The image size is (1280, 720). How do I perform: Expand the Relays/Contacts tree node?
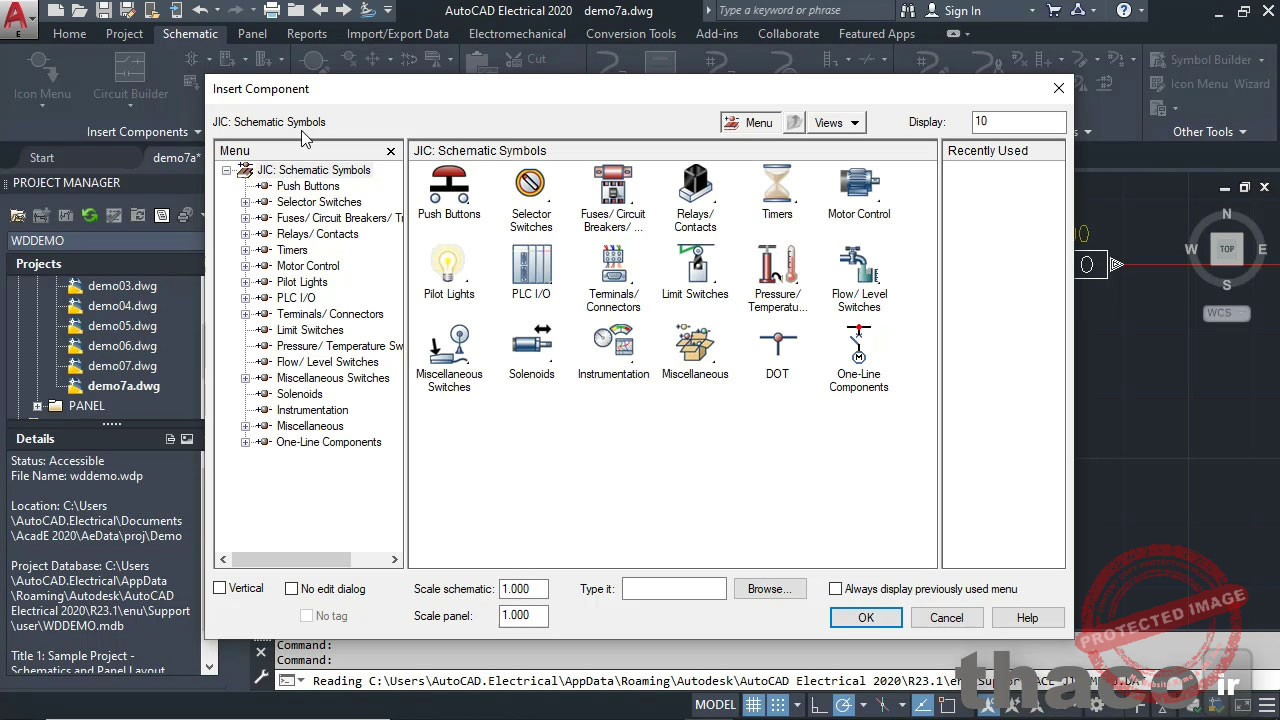(246, 233)
